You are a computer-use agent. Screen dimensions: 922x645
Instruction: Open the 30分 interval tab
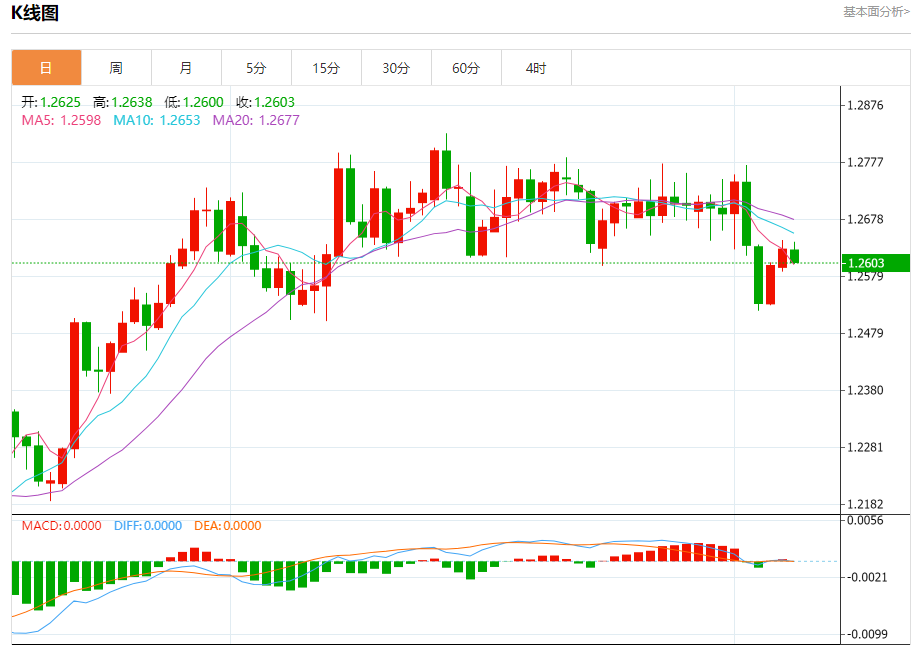(x=396, y=68)
